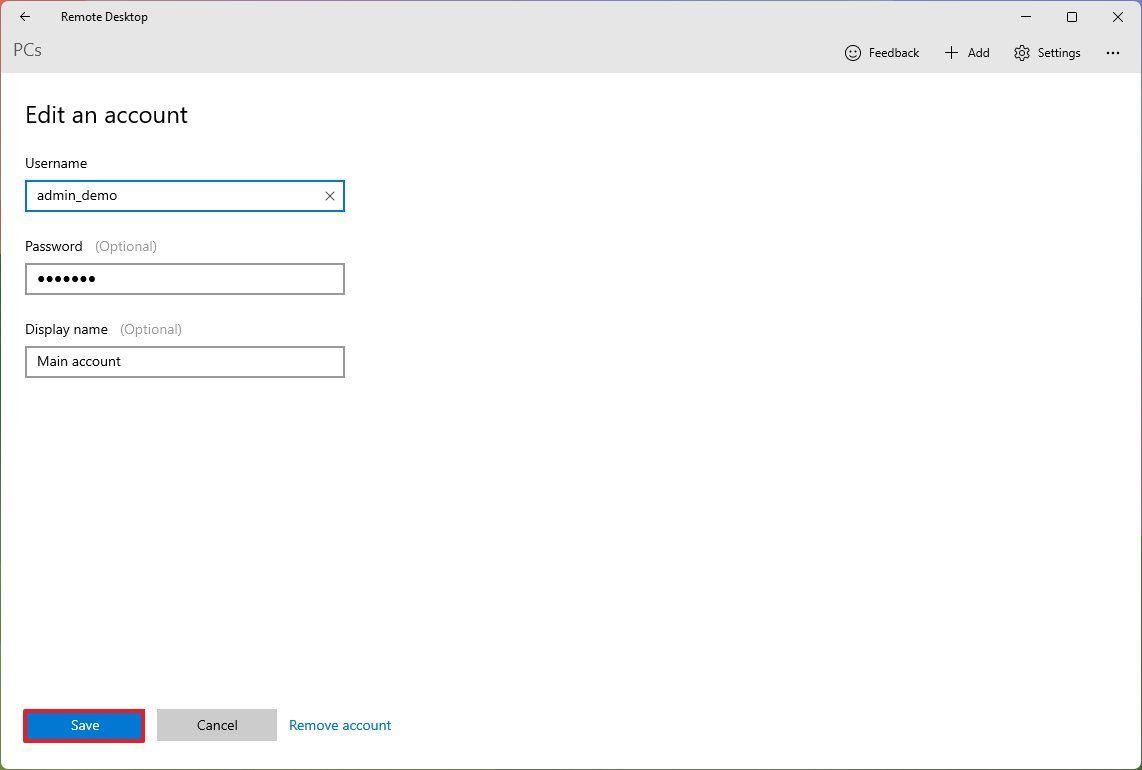Save the edited account
The width and height of the screenshot is (1142, 770).
[84, 725]
